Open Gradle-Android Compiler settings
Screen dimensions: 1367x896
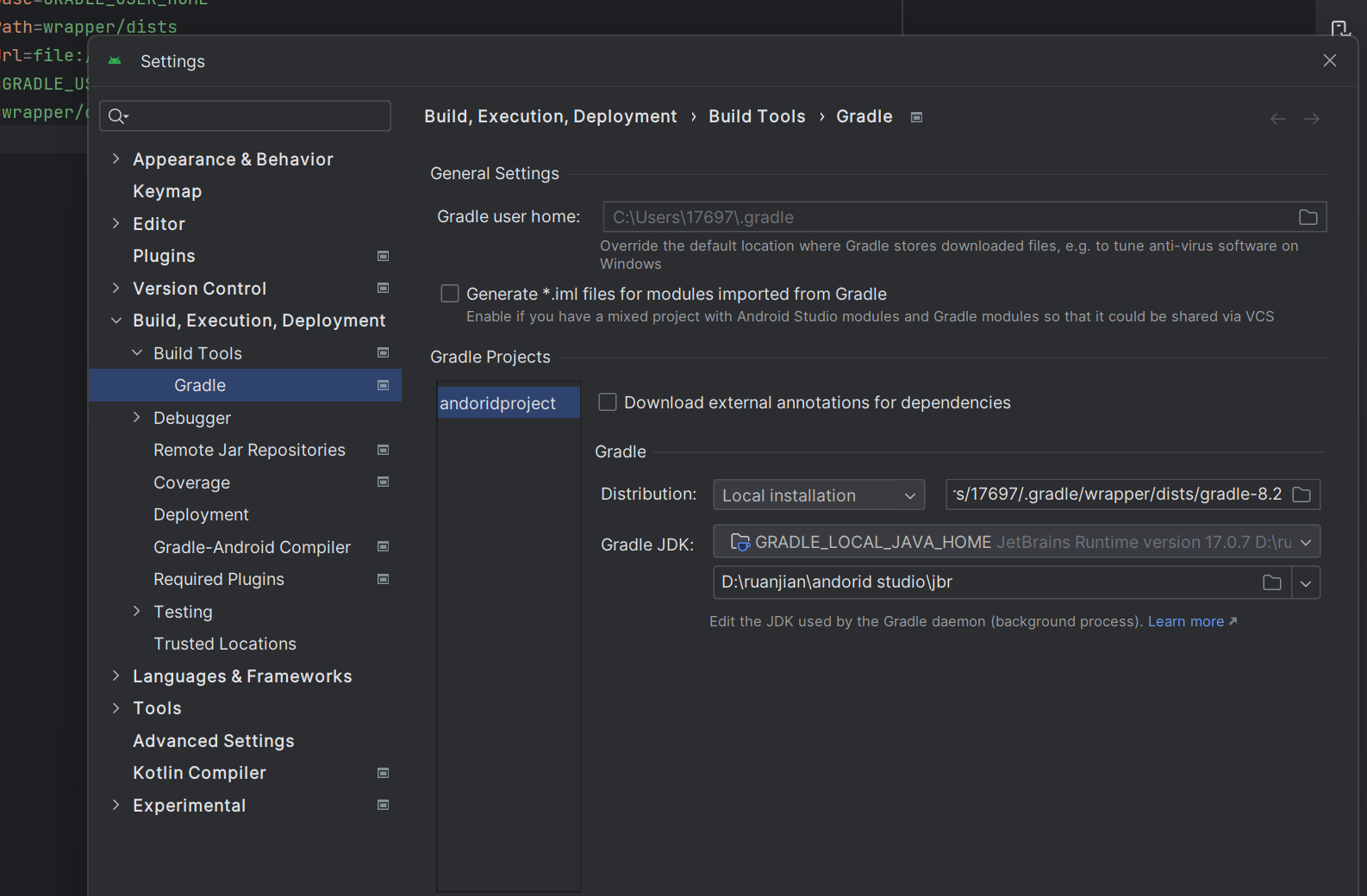[x=252, y=547]
